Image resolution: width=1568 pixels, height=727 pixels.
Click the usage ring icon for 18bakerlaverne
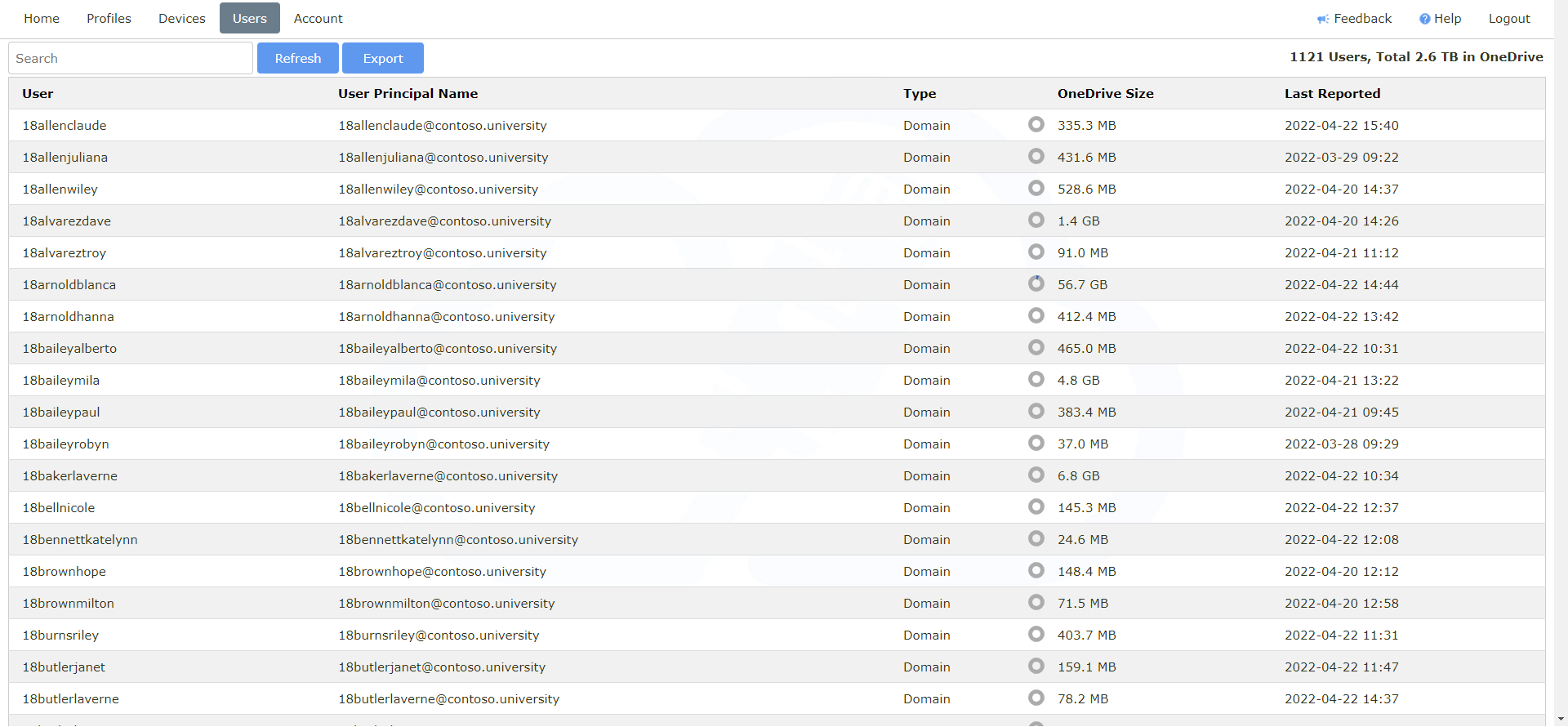click(1036, 475)
